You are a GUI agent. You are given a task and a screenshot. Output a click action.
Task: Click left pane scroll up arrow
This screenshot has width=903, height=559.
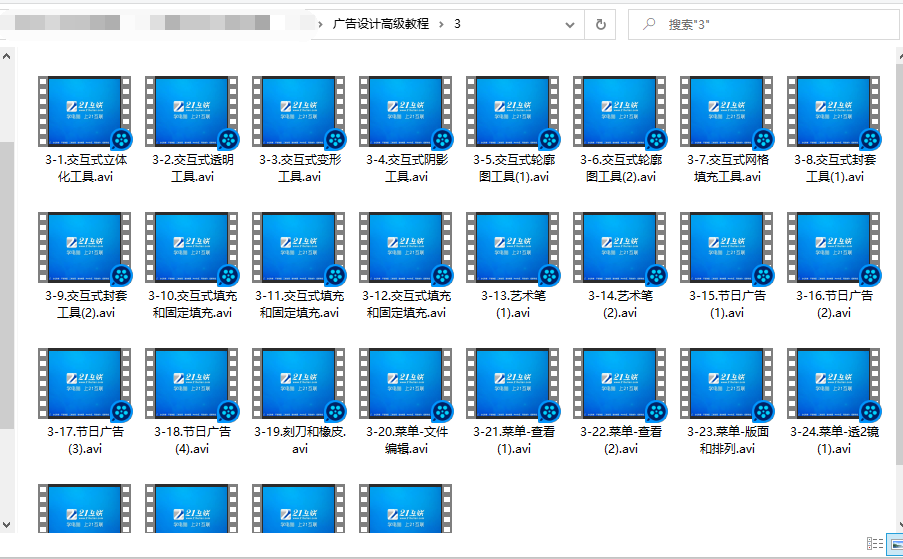tap(6, 56)
